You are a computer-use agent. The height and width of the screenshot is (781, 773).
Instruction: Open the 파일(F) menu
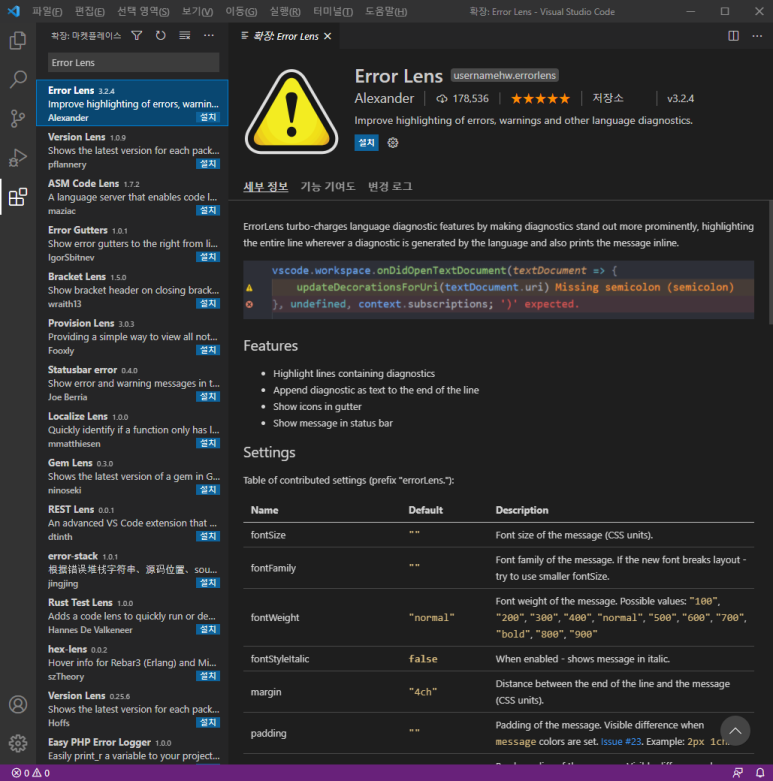tap(47, 11)
